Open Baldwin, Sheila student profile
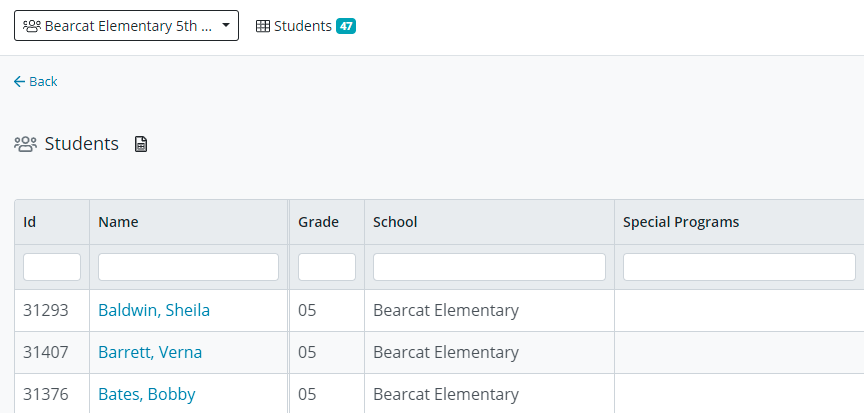 click(x=154, y=310)
